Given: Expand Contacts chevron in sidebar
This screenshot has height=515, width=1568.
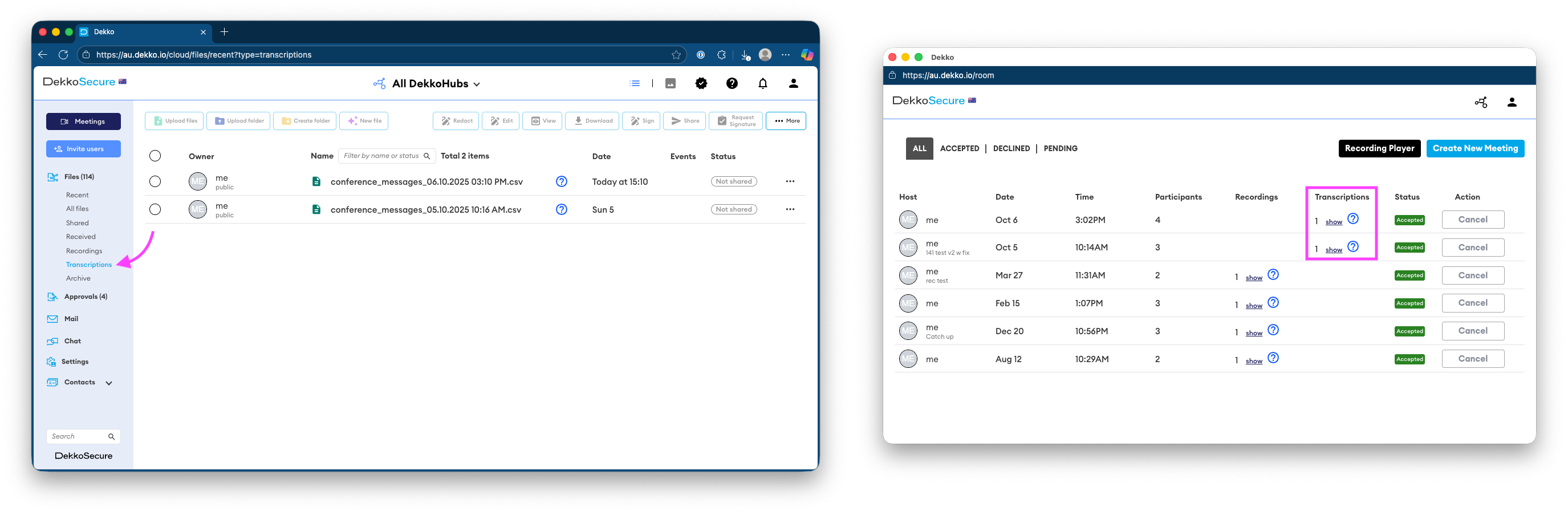Looking at the screenshot, I should (x=109, y=383).
